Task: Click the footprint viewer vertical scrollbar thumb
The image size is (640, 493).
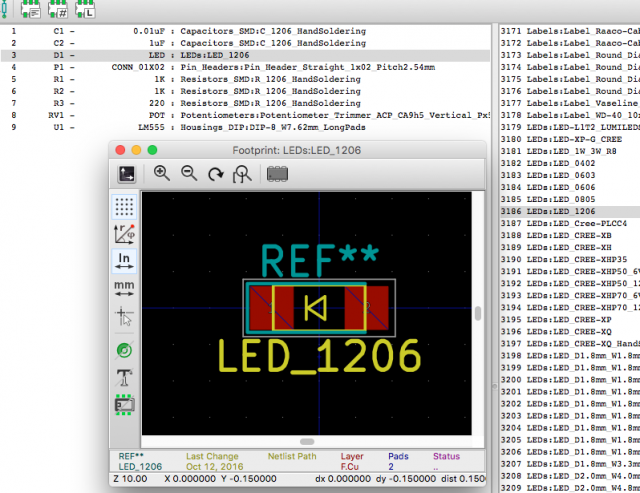Action: (478, 313)
